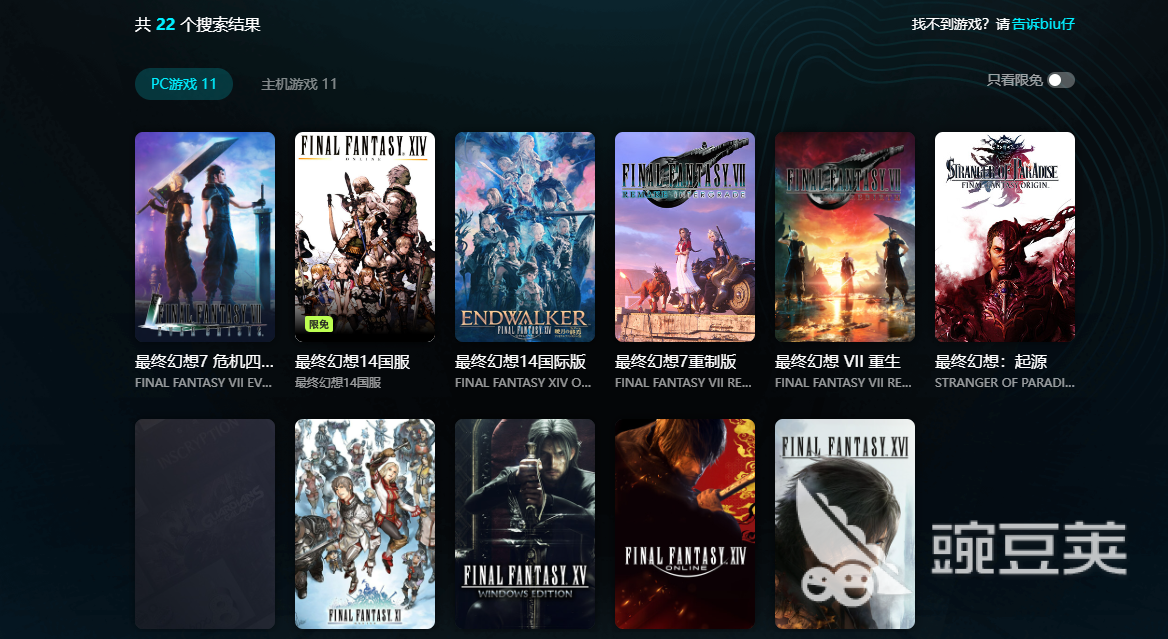Toggle the 只看限免 switch
This screenshot has width=1168, height=639.
coord(1061,80)
